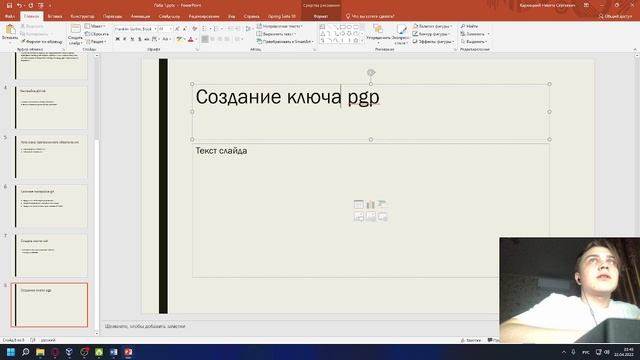The image size is (640, 360).
Task: Open the Файл tab
Action: [x=10, y=16]
